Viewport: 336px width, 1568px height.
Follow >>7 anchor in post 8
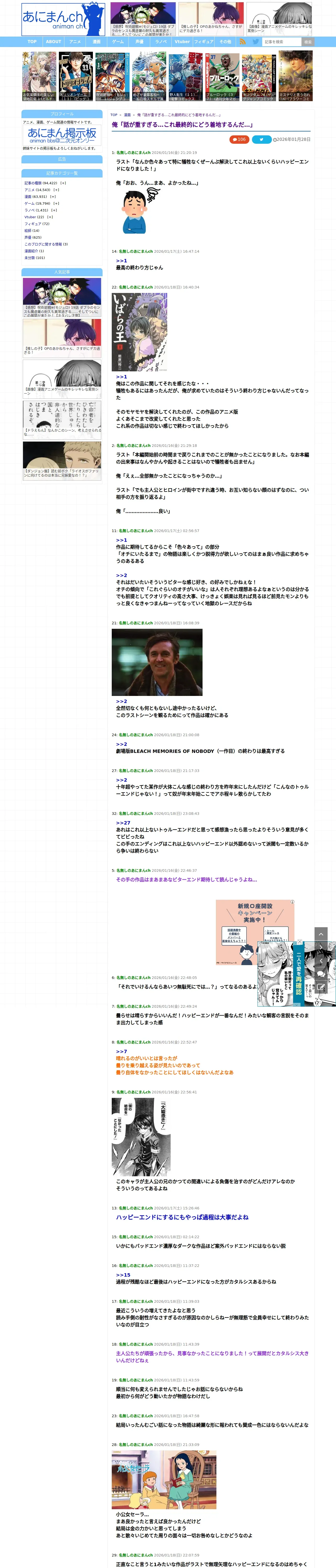point(121,1051)
